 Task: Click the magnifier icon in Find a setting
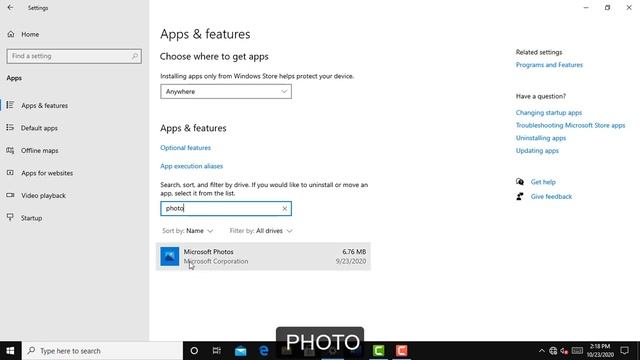[135, 56]
